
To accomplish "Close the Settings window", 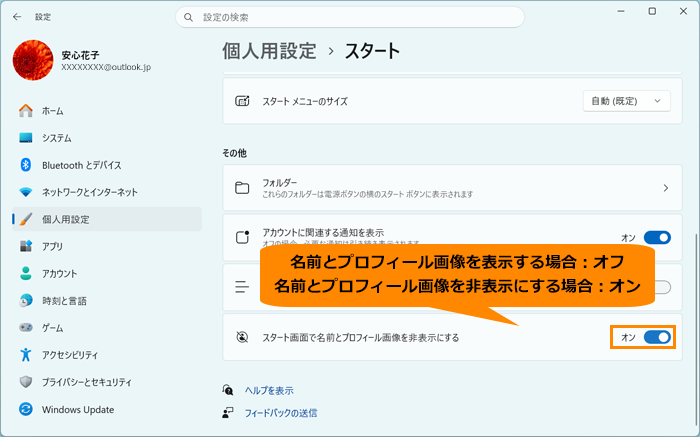I will 683,11.
